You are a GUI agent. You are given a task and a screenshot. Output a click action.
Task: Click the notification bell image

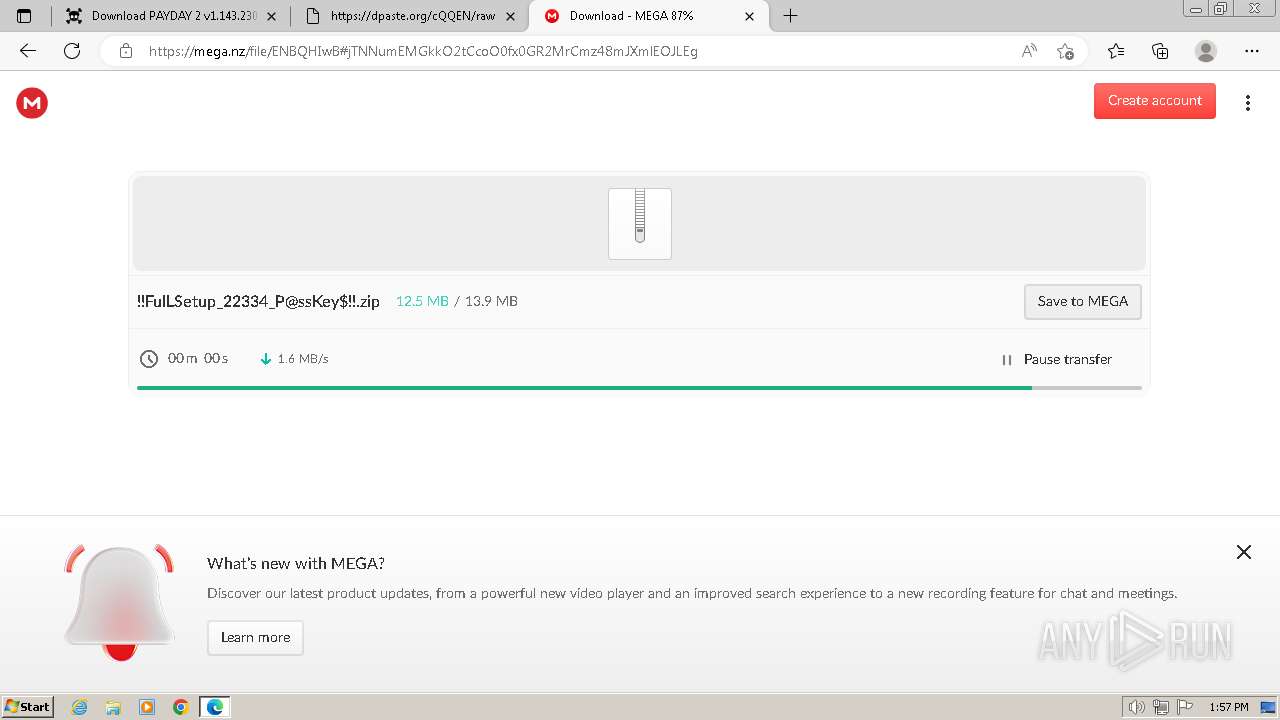119,602
